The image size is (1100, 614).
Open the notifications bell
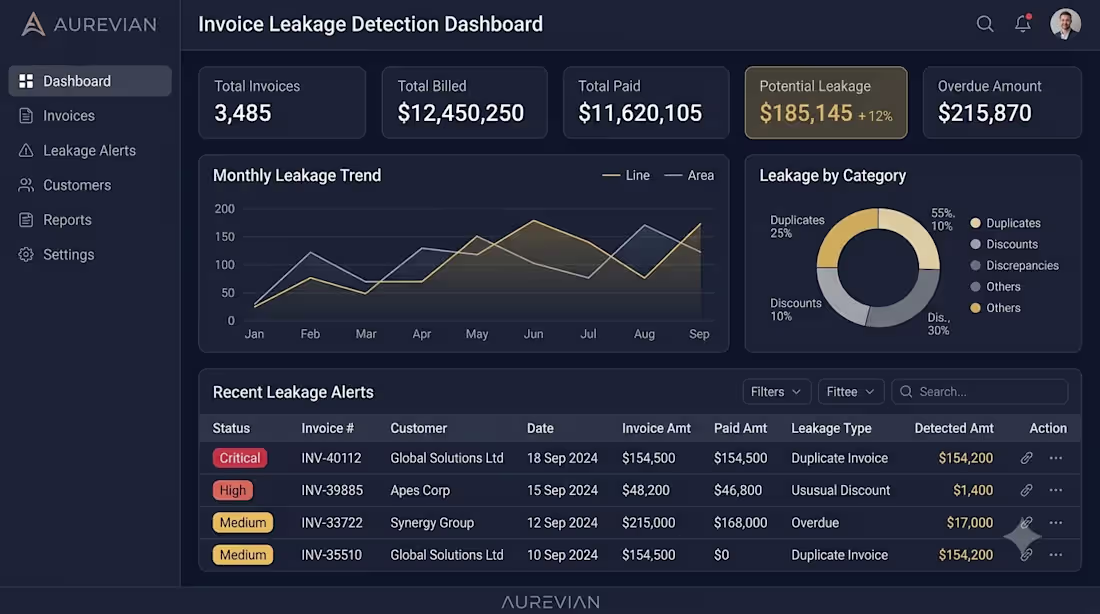tap(1023, 24)
